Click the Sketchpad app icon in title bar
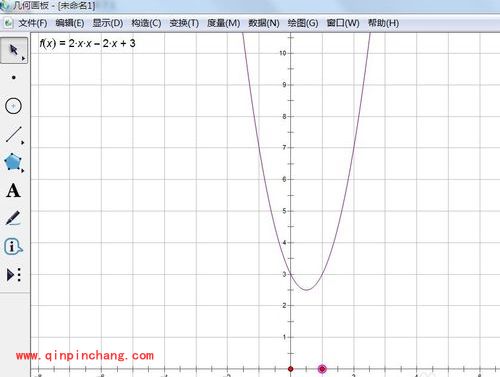Image resolution: width=500 pixels, height=377 pixels. pyautogui.click(x=5, y=5)
